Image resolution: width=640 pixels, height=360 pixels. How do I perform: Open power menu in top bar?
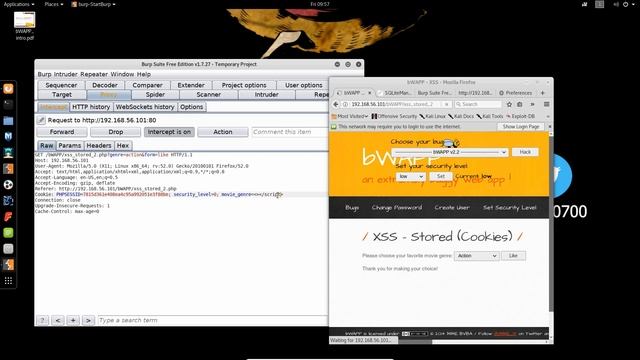coord(626,4)
